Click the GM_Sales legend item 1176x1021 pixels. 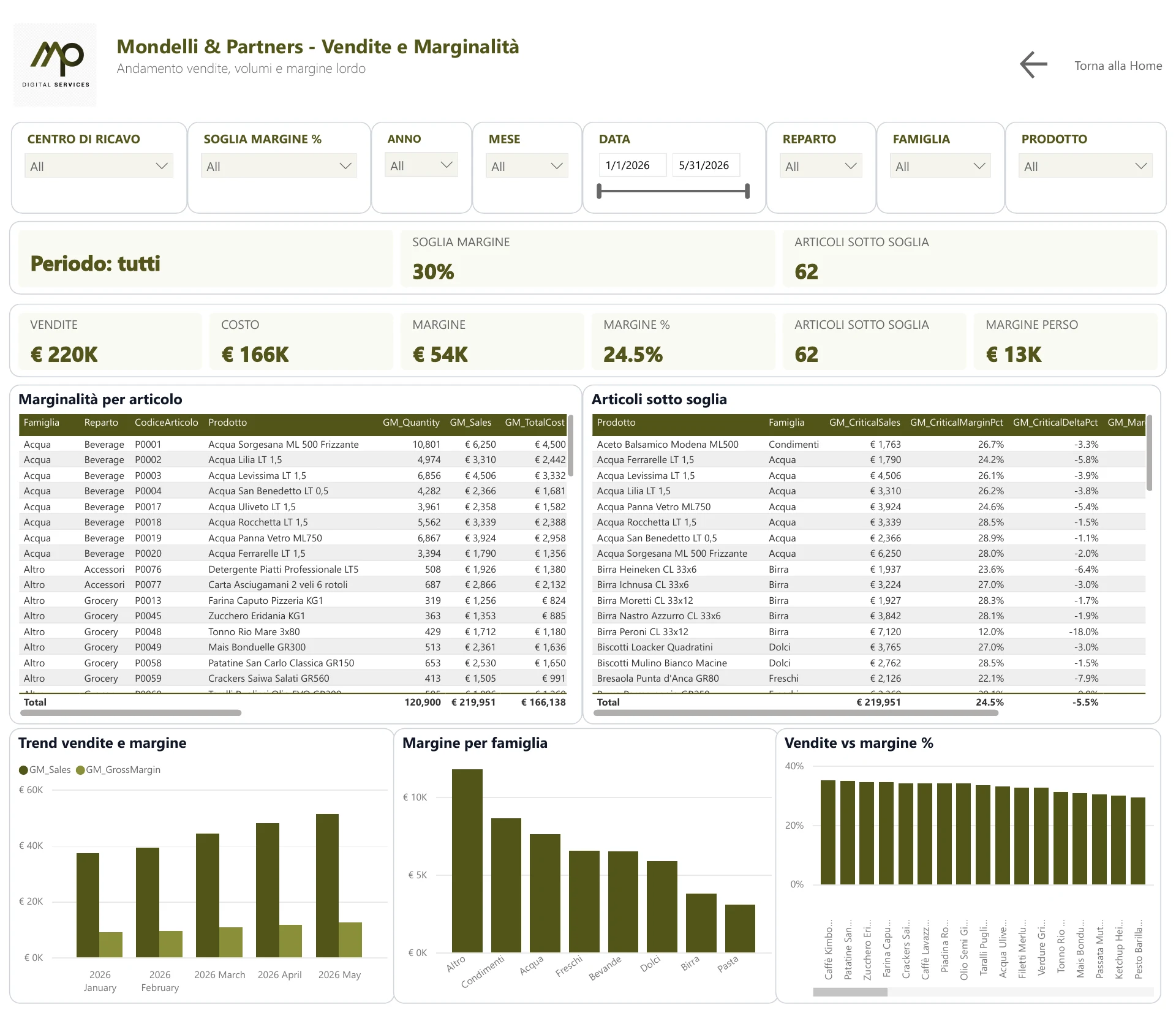pos(45,770)
